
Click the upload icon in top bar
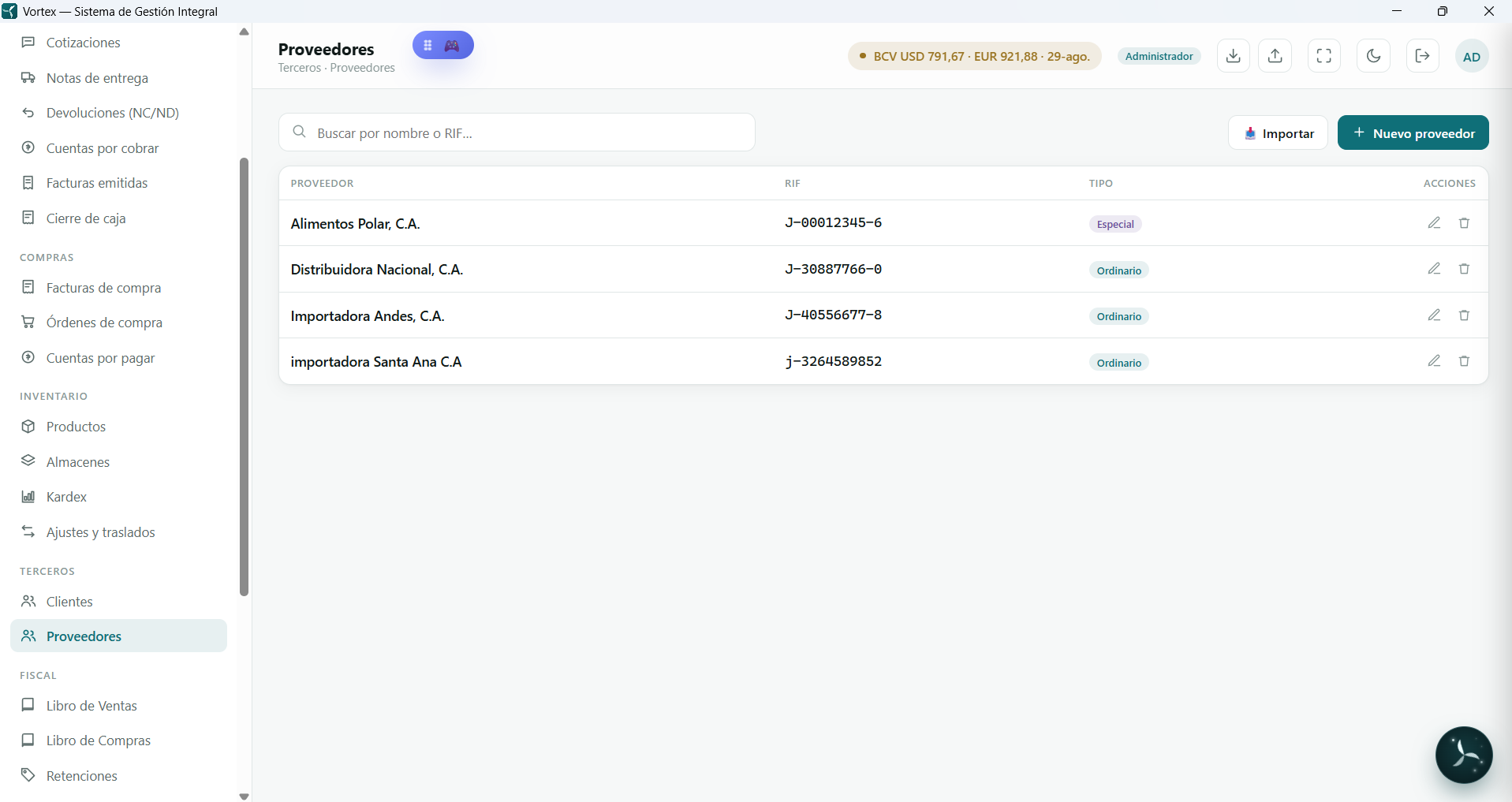point(1275,56)
